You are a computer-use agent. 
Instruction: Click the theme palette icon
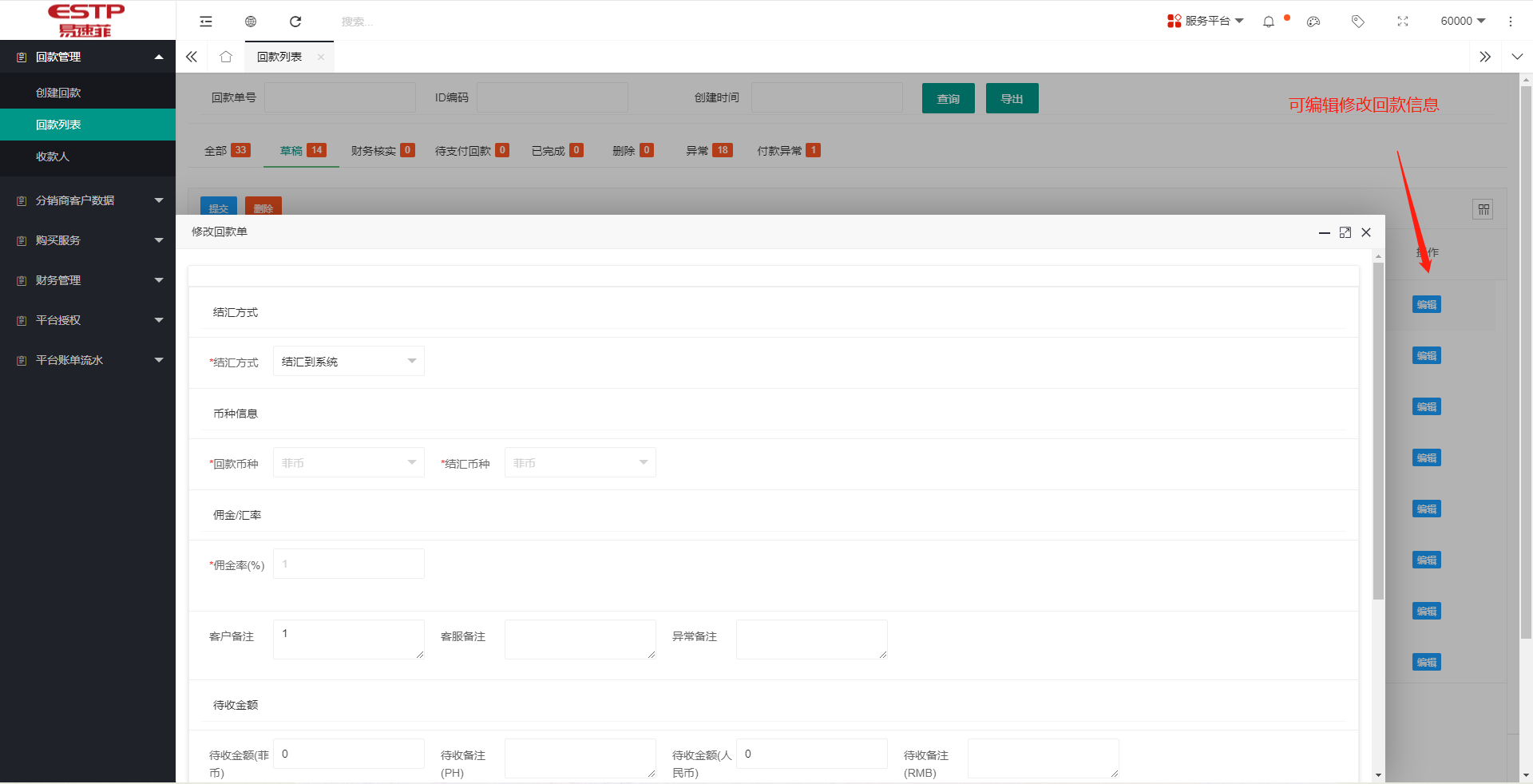[1313, 22]
